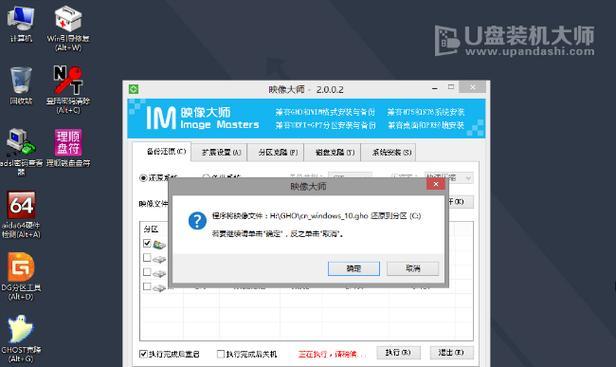The width and height of the screenshot is (616, 367).
Task: Click the red 正在执行 status text
Action: pyautogui.click(x=331, y=354)
